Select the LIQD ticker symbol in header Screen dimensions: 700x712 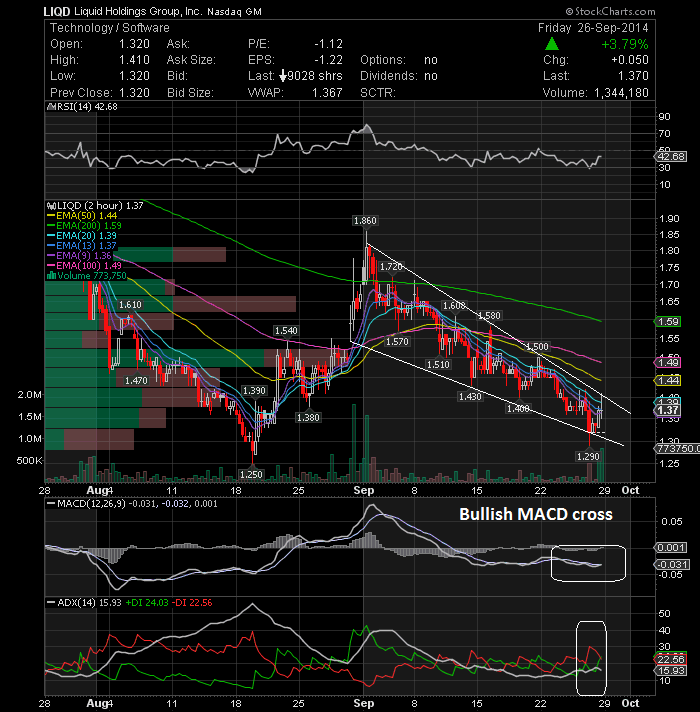(x=57, y=11)
